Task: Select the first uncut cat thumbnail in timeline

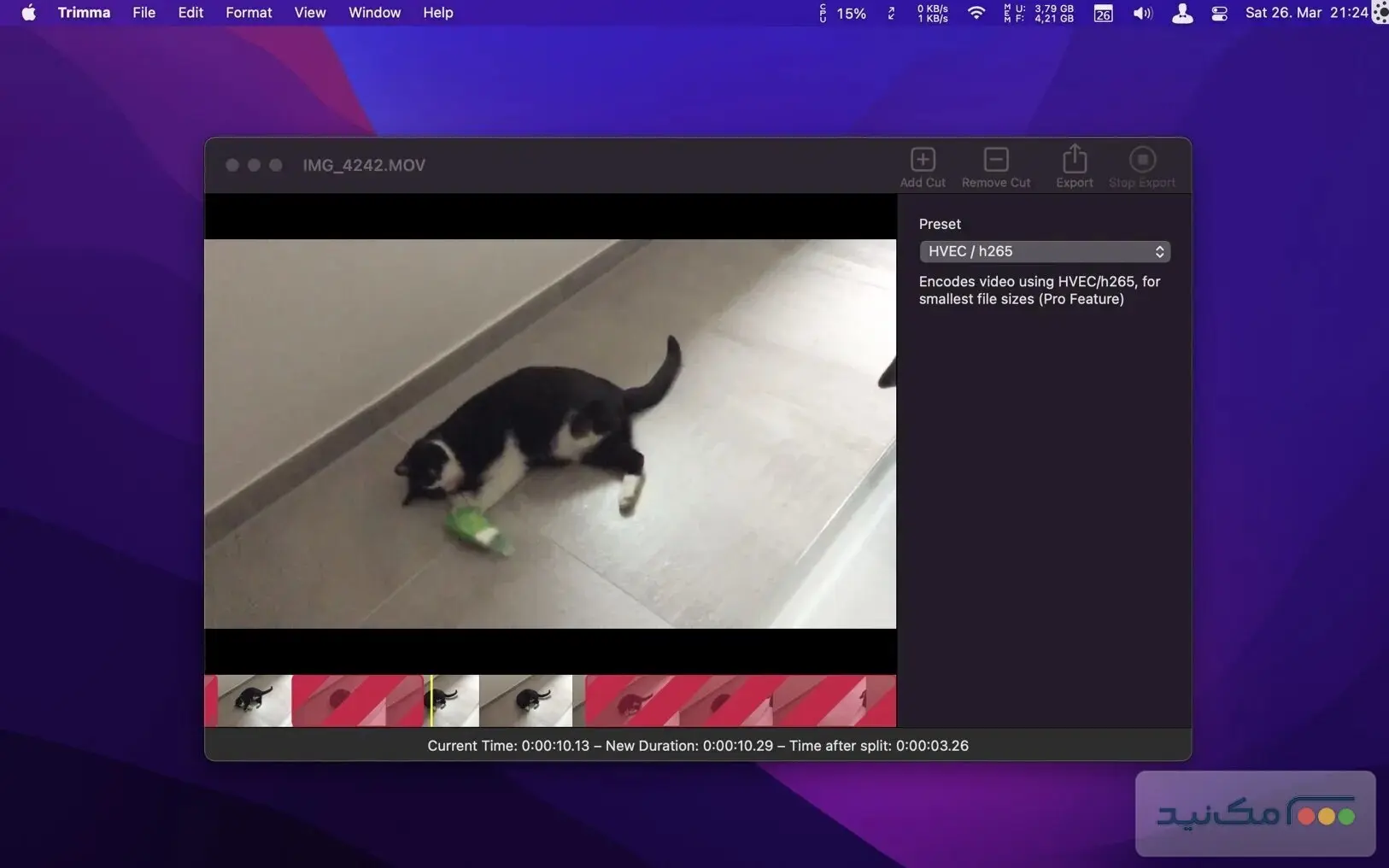Action: pyautogui.click(x=254, y=701)
